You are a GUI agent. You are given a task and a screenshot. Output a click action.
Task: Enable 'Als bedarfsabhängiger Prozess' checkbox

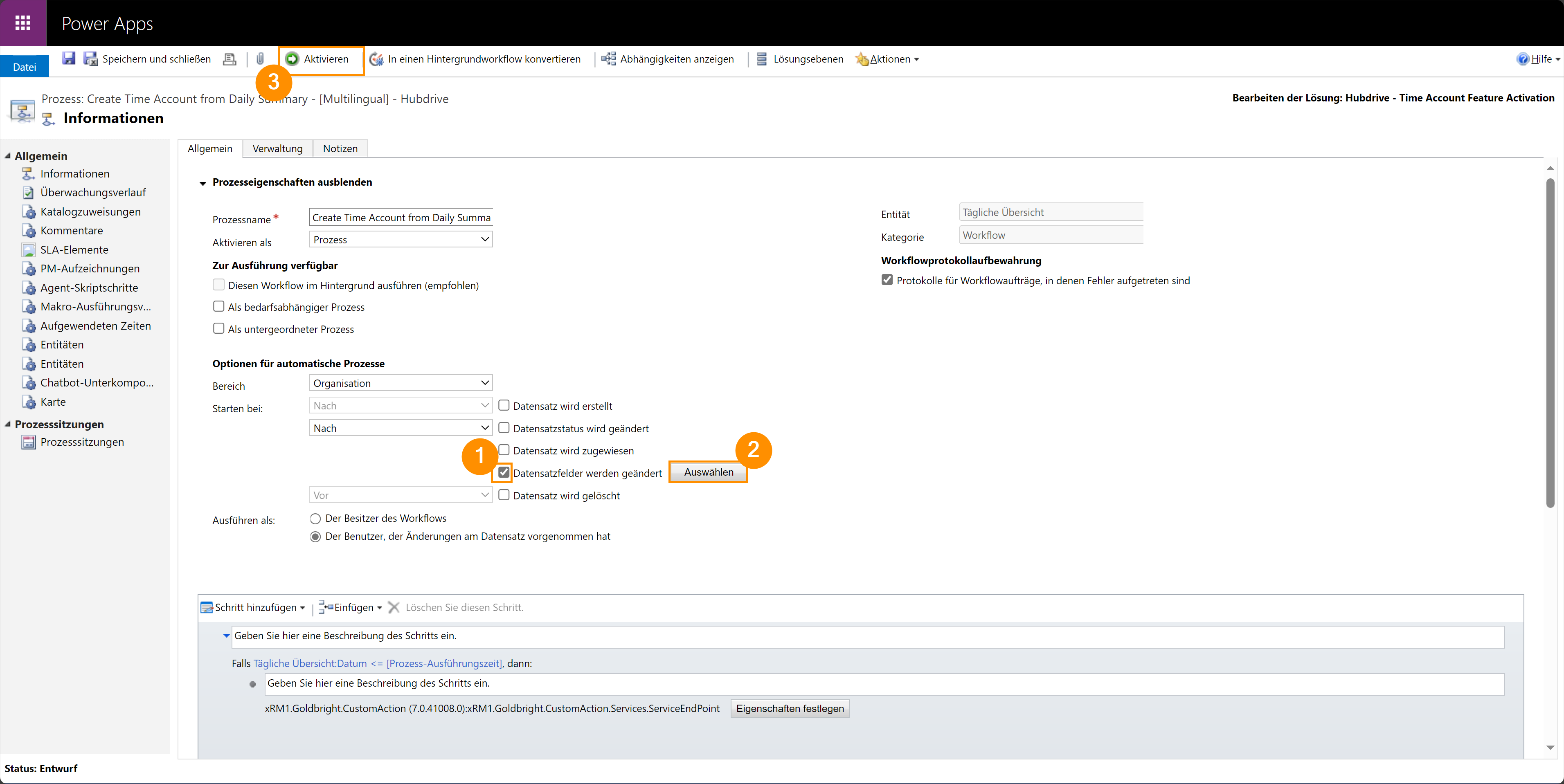pyautogui.click(x=218, y=306)
